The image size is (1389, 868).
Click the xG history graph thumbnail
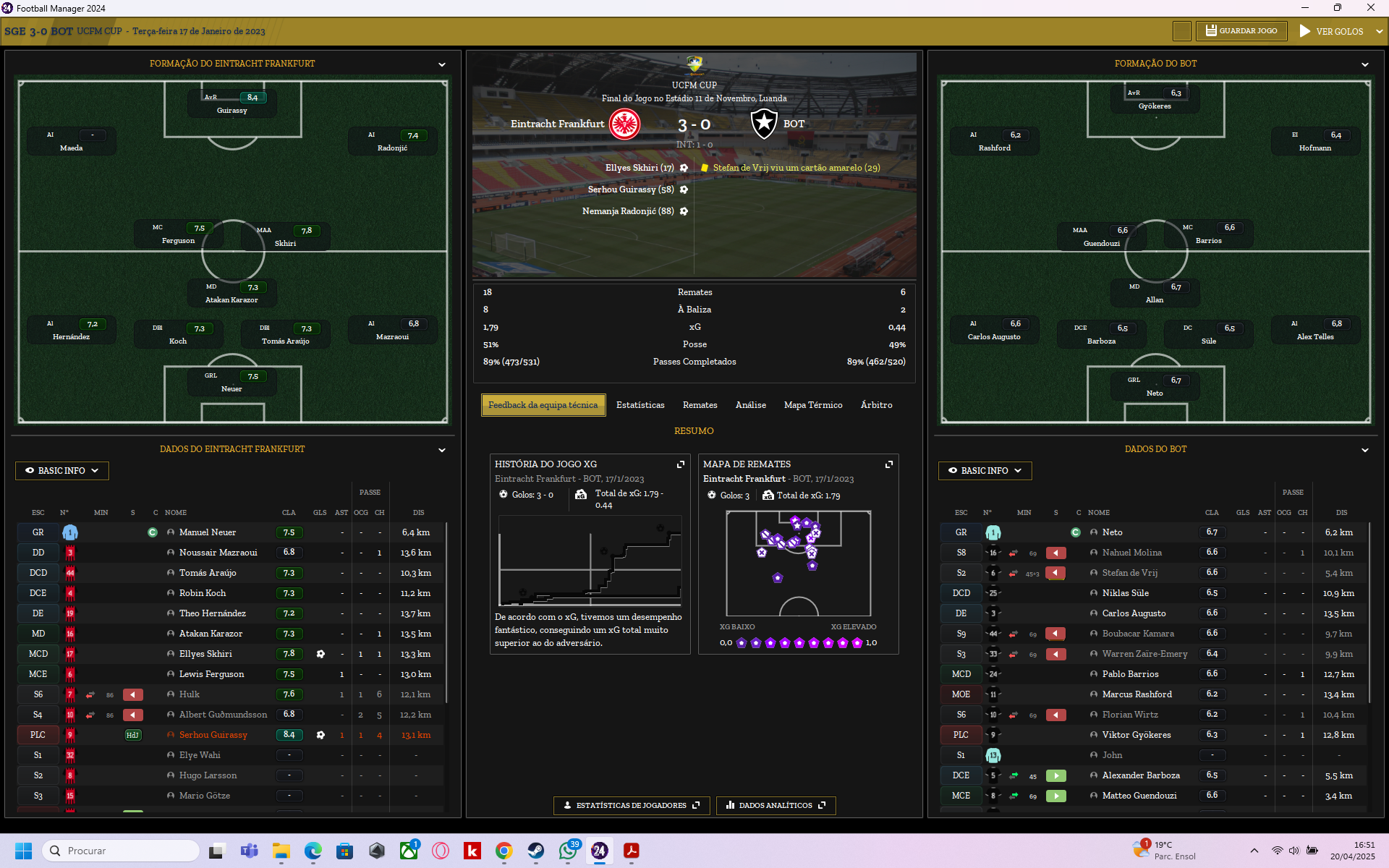tap(590, 561)
